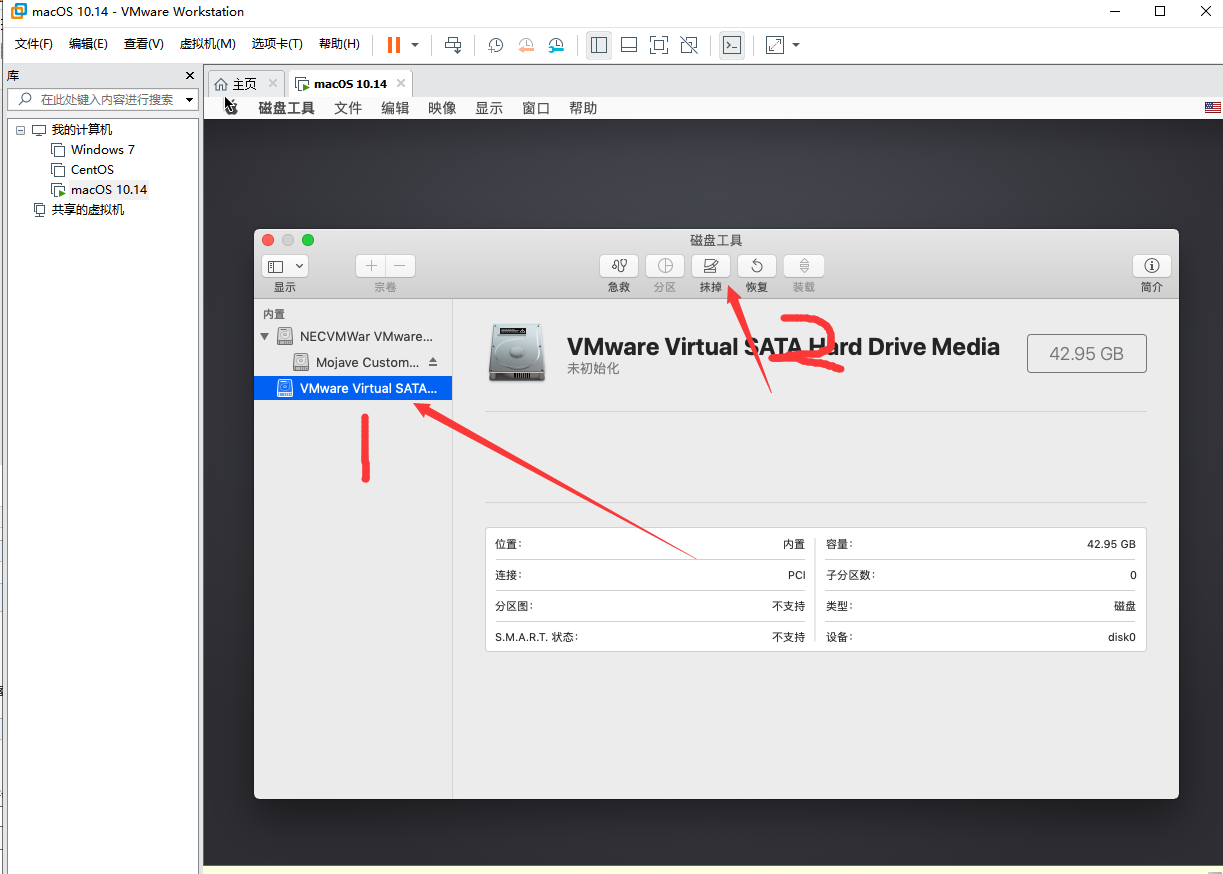The width and height of the screenshot is (1223, 874).
Task: Click the Restore (恢复) toolbar icon
Action: 757,266
